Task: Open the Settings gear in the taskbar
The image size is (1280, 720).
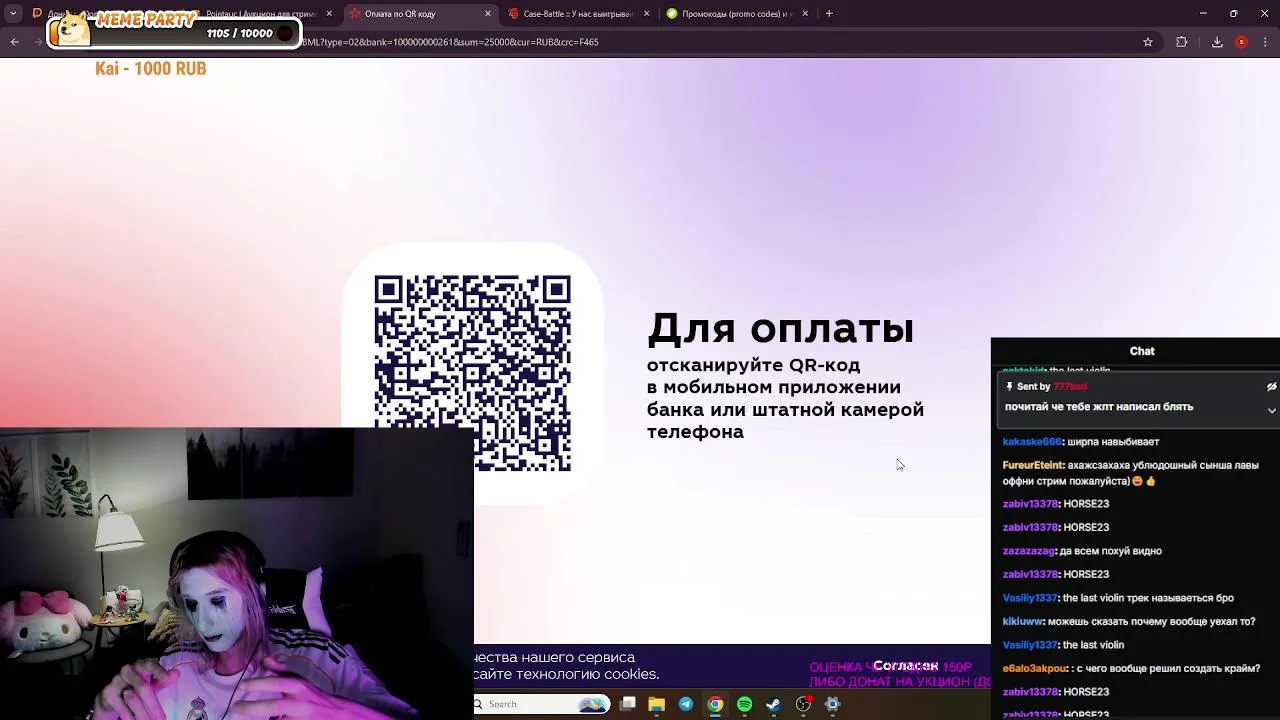Action: 832,704
